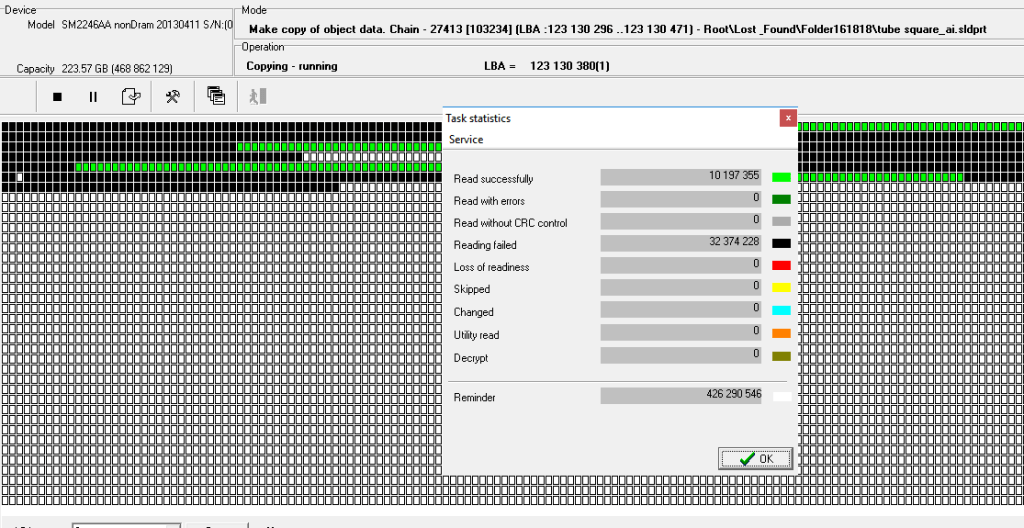Screen dimensions: 1024x528
Task: Click the red Loss of readiness swatch
Action: tap(781, 266)
